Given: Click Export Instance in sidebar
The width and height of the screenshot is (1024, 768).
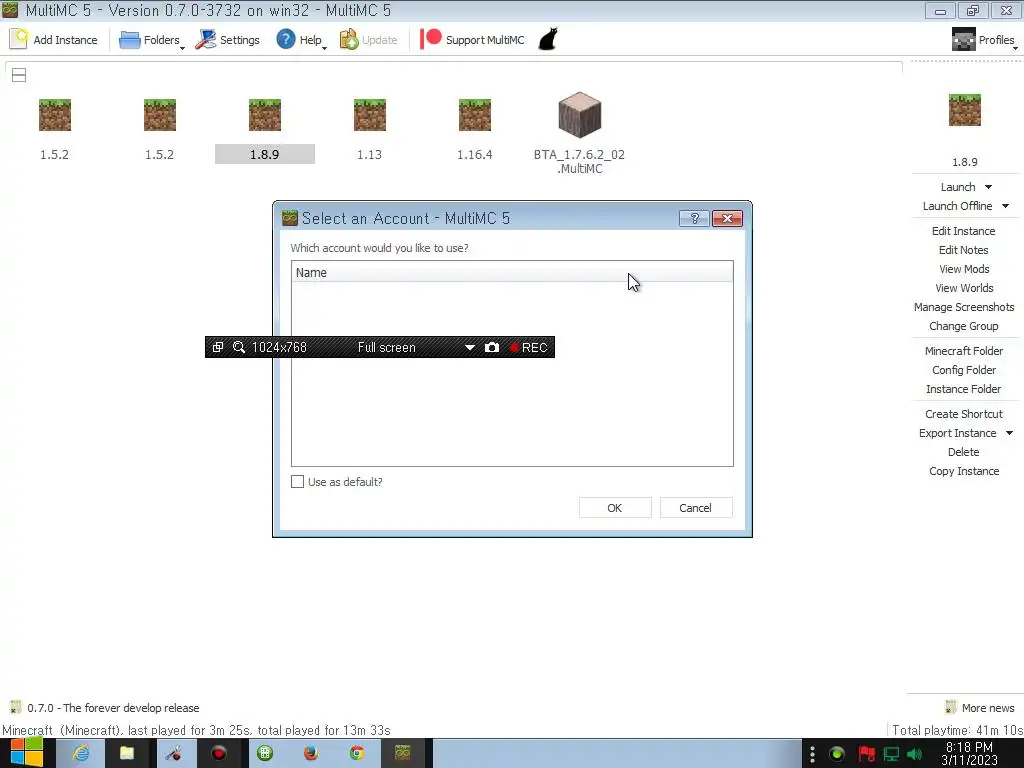Looking at the screenshot, I should click(957, 433).
